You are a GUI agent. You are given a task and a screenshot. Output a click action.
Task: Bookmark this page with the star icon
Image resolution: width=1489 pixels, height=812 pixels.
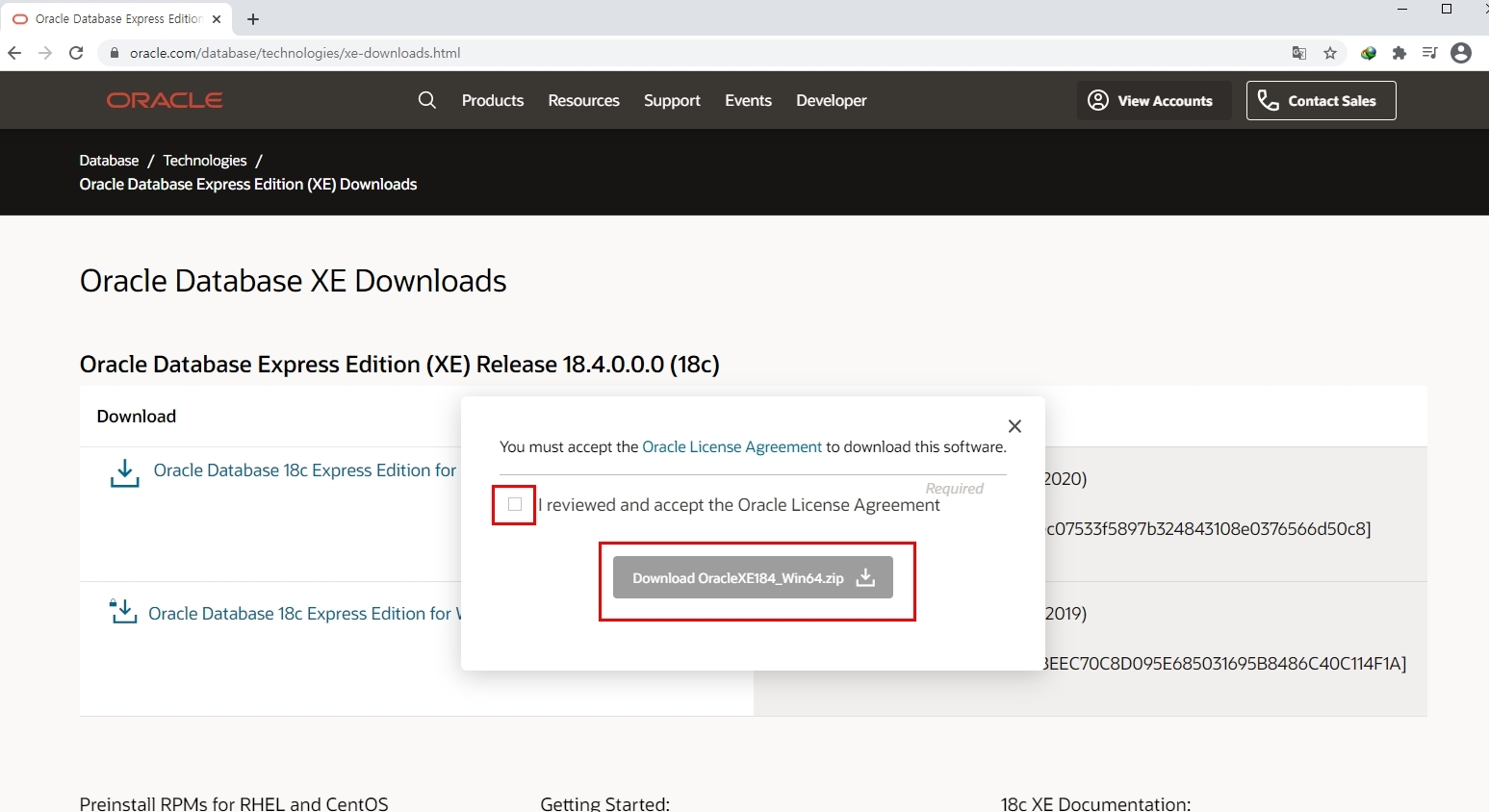1330,53
